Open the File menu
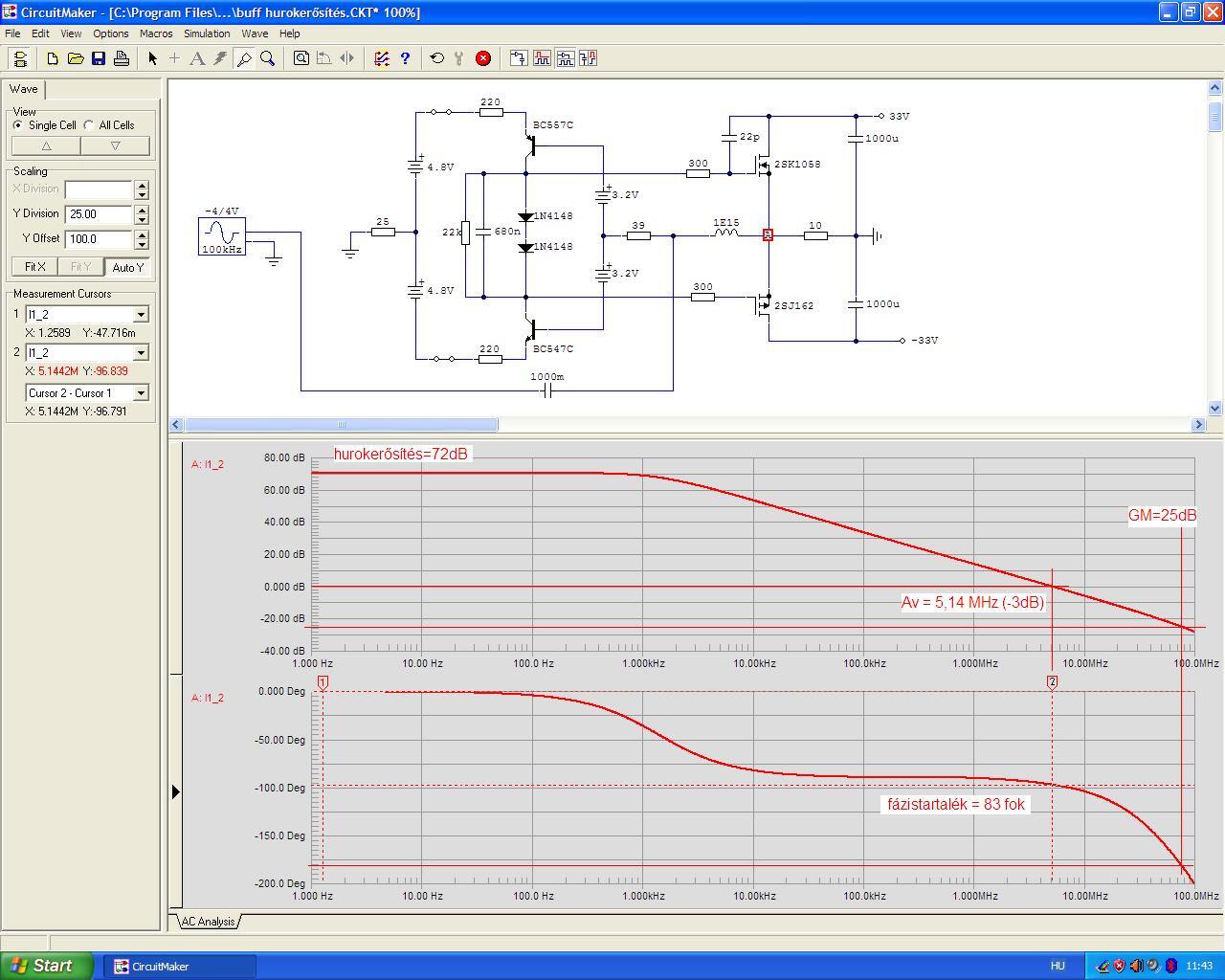 12,33
